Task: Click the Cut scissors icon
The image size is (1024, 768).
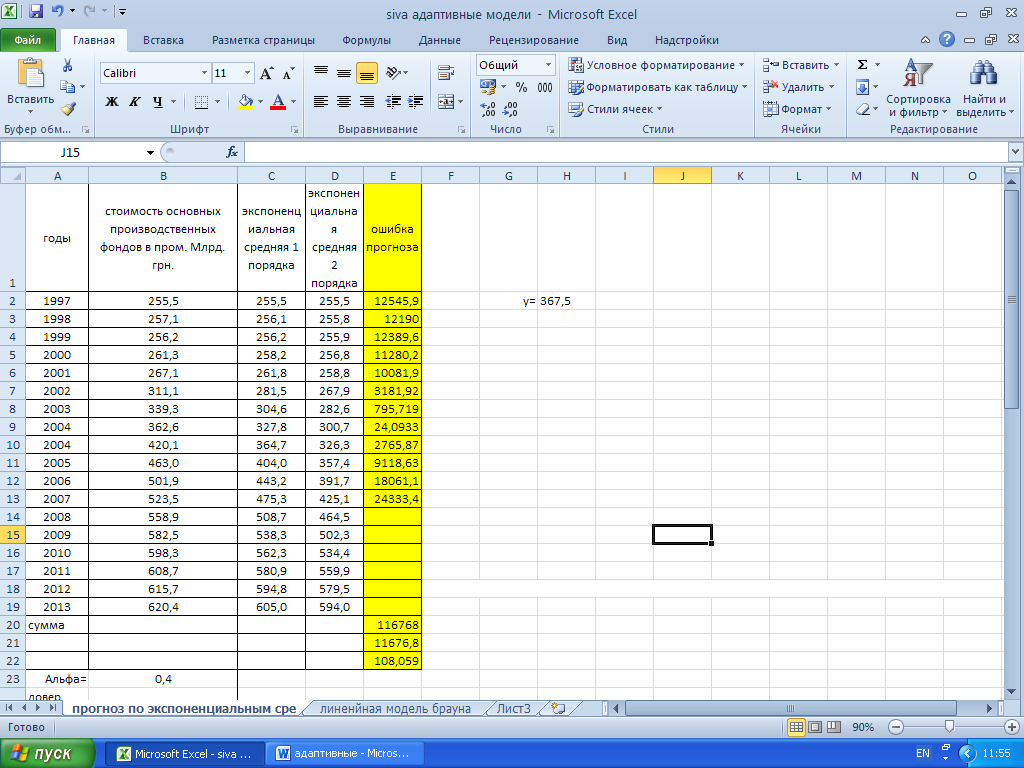Action: [67, 65]
